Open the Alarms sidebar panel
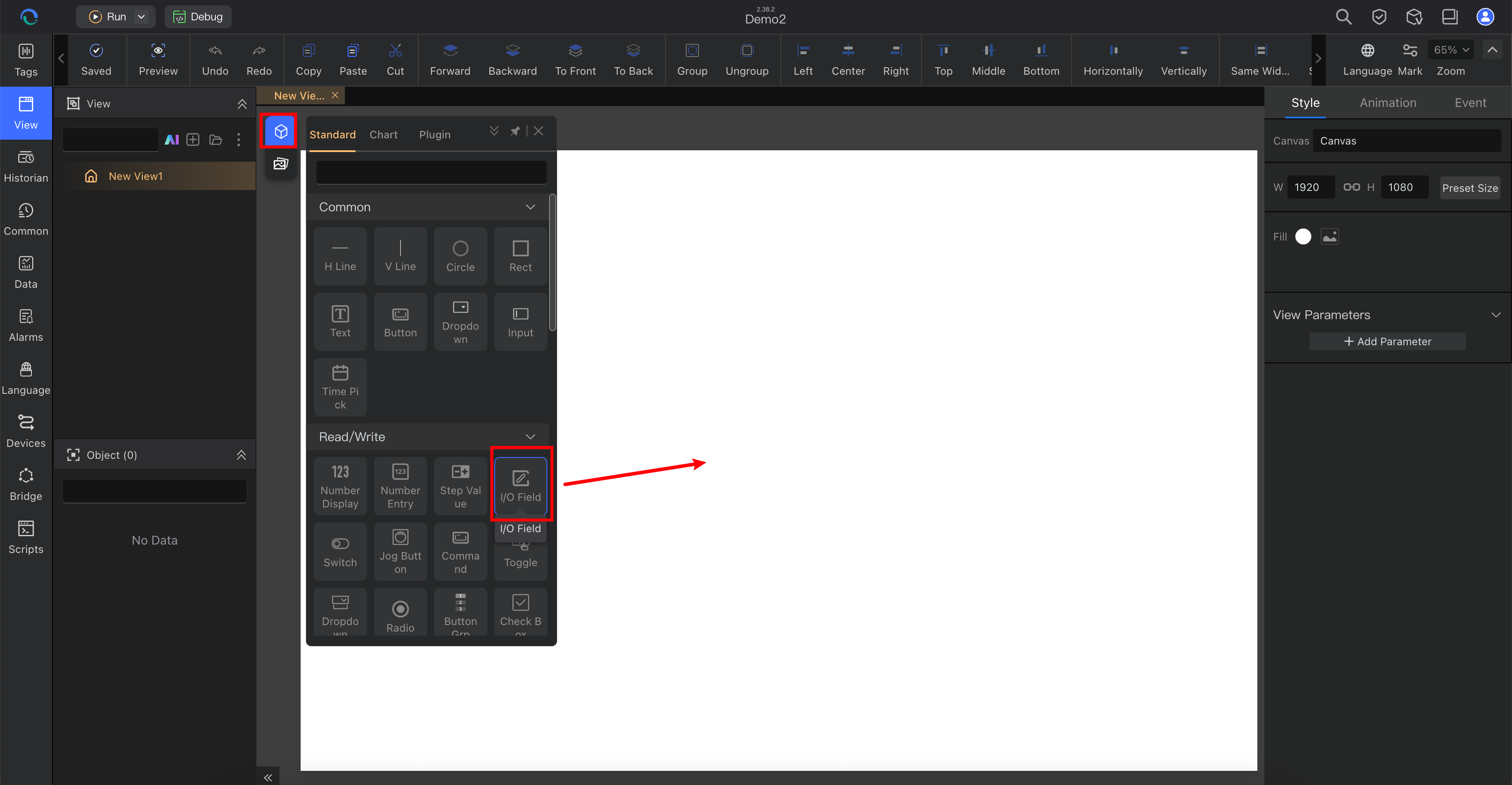The height and width of the screenshot is (785, 1512). point(26,326)
